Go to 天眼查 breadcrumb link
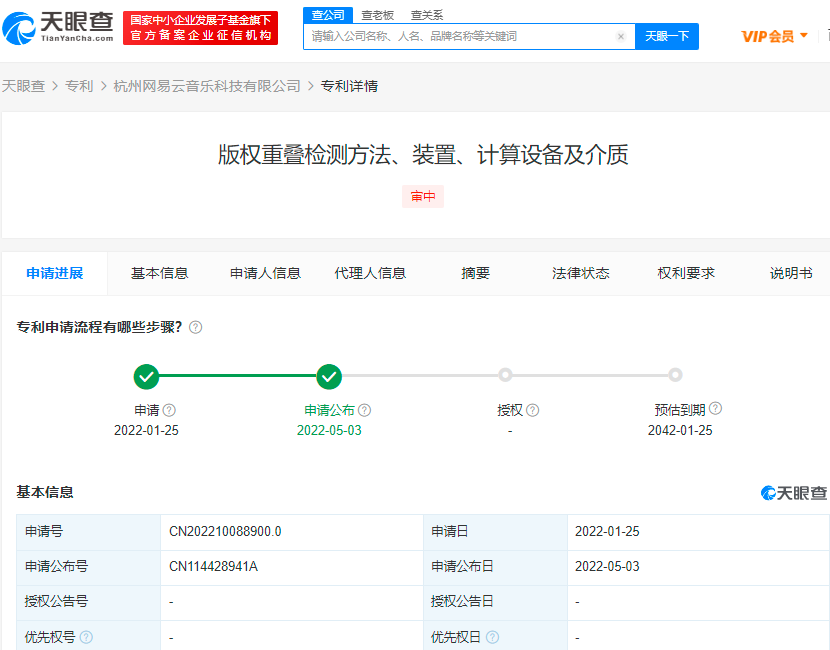 click(x=23, y=86)
